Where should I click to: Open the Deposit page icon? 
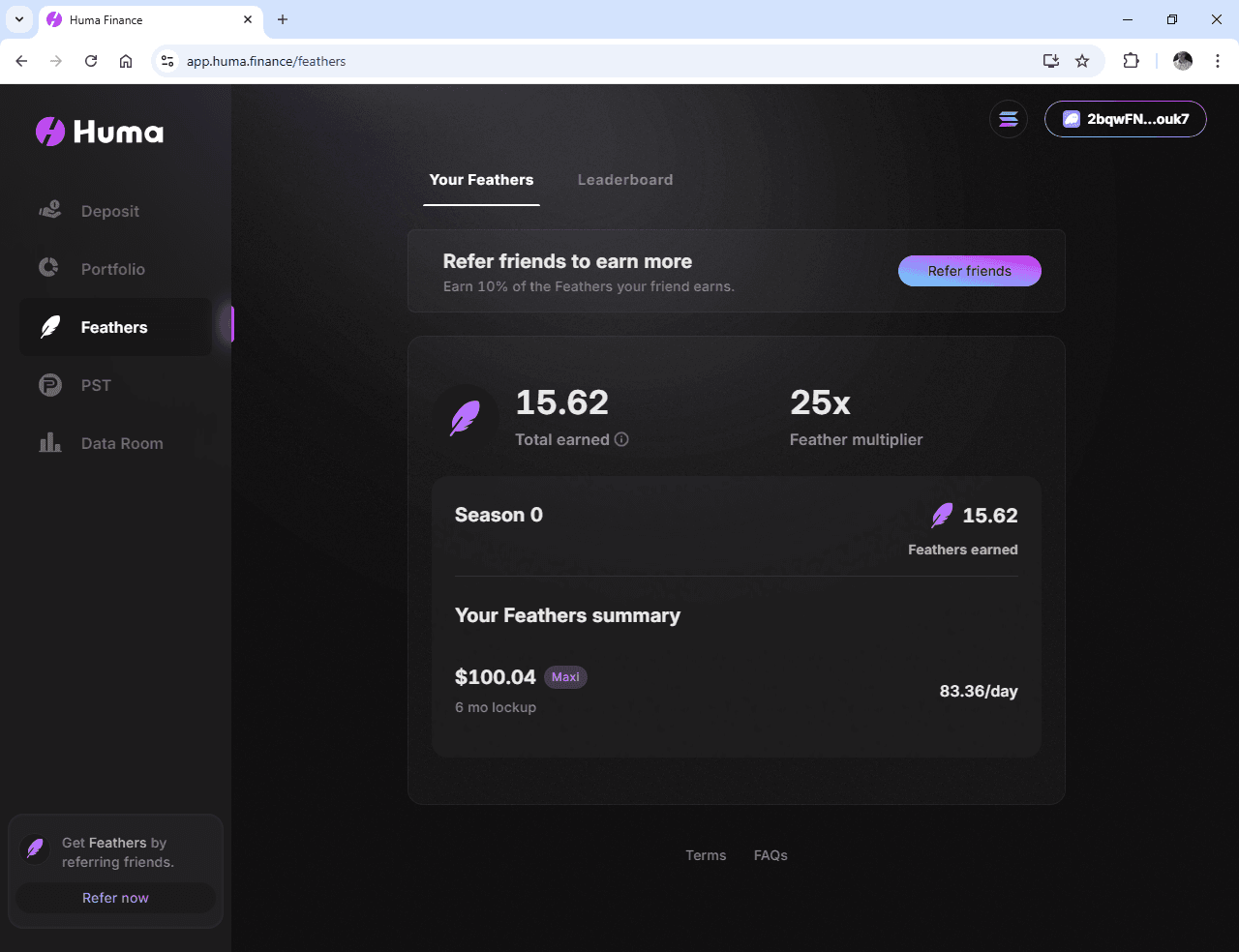pyautogui.click(x=50, y=210)
